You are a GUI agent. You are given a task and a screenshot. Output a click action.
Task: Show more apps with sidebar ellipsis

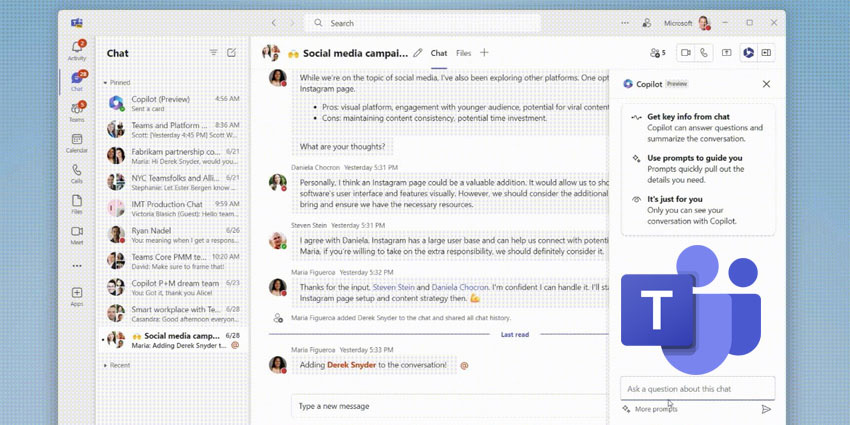pyautogui.click(x=77, y=266)
